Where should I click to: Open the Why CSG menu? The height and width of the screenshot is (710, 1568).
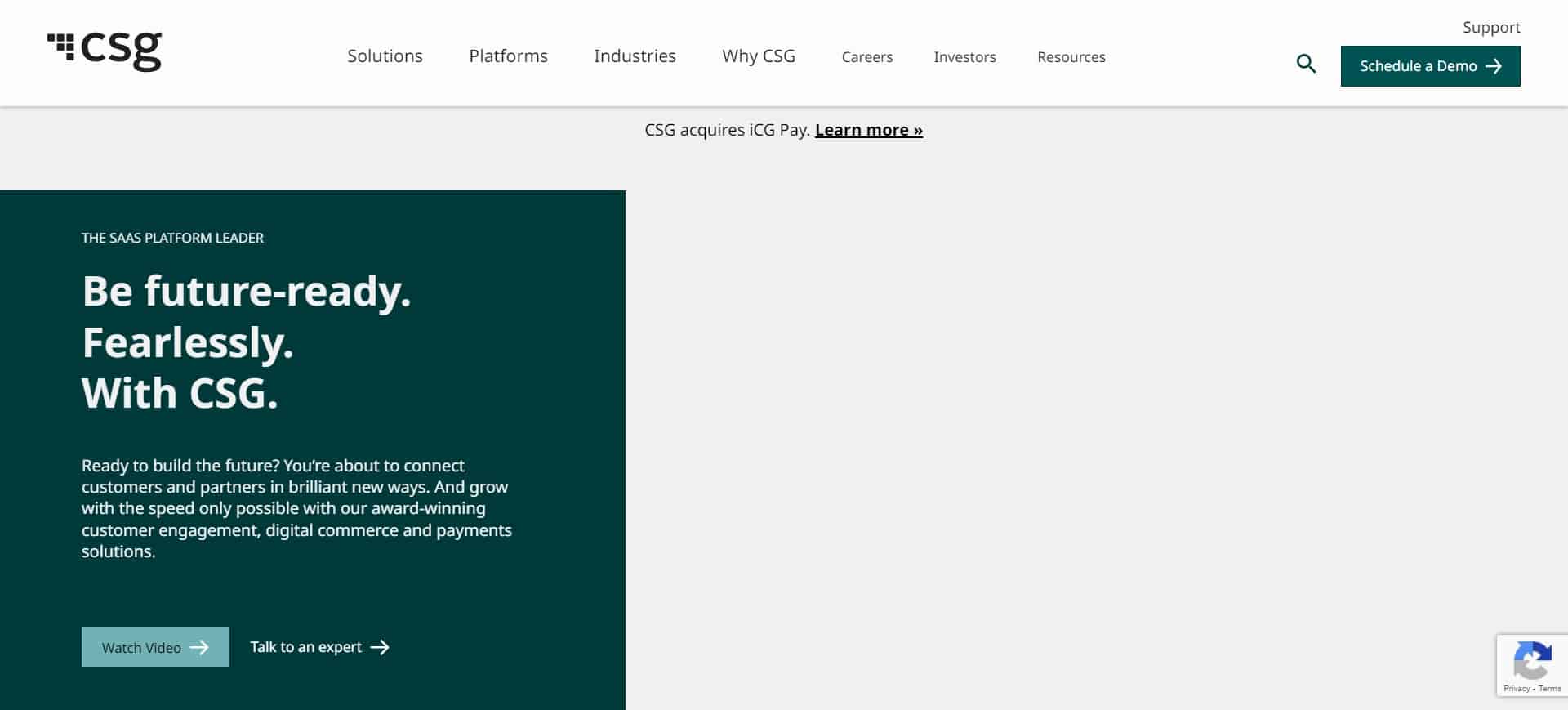[x=759, y=56]
